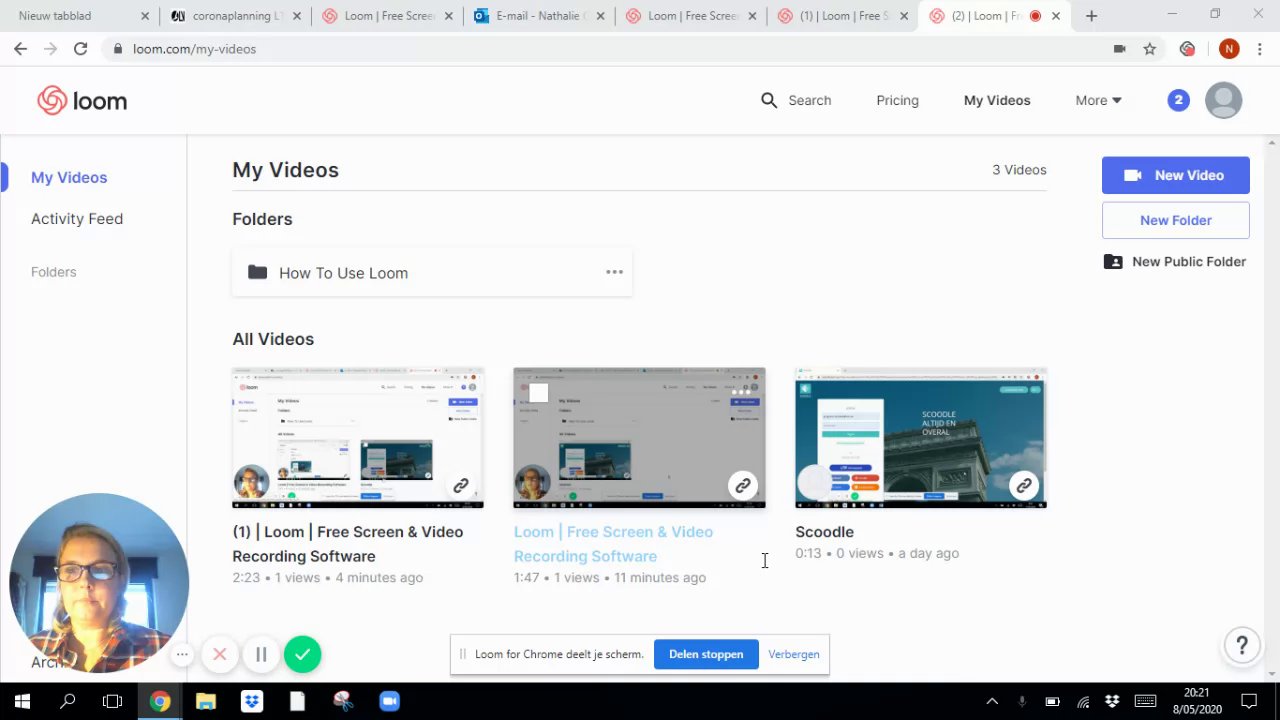Switch to the coronaplanning tab

(x=235, y=16)
